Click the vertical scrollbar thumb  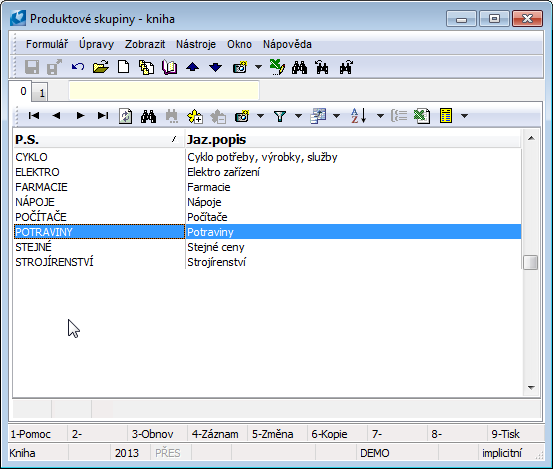coord(531,263)
